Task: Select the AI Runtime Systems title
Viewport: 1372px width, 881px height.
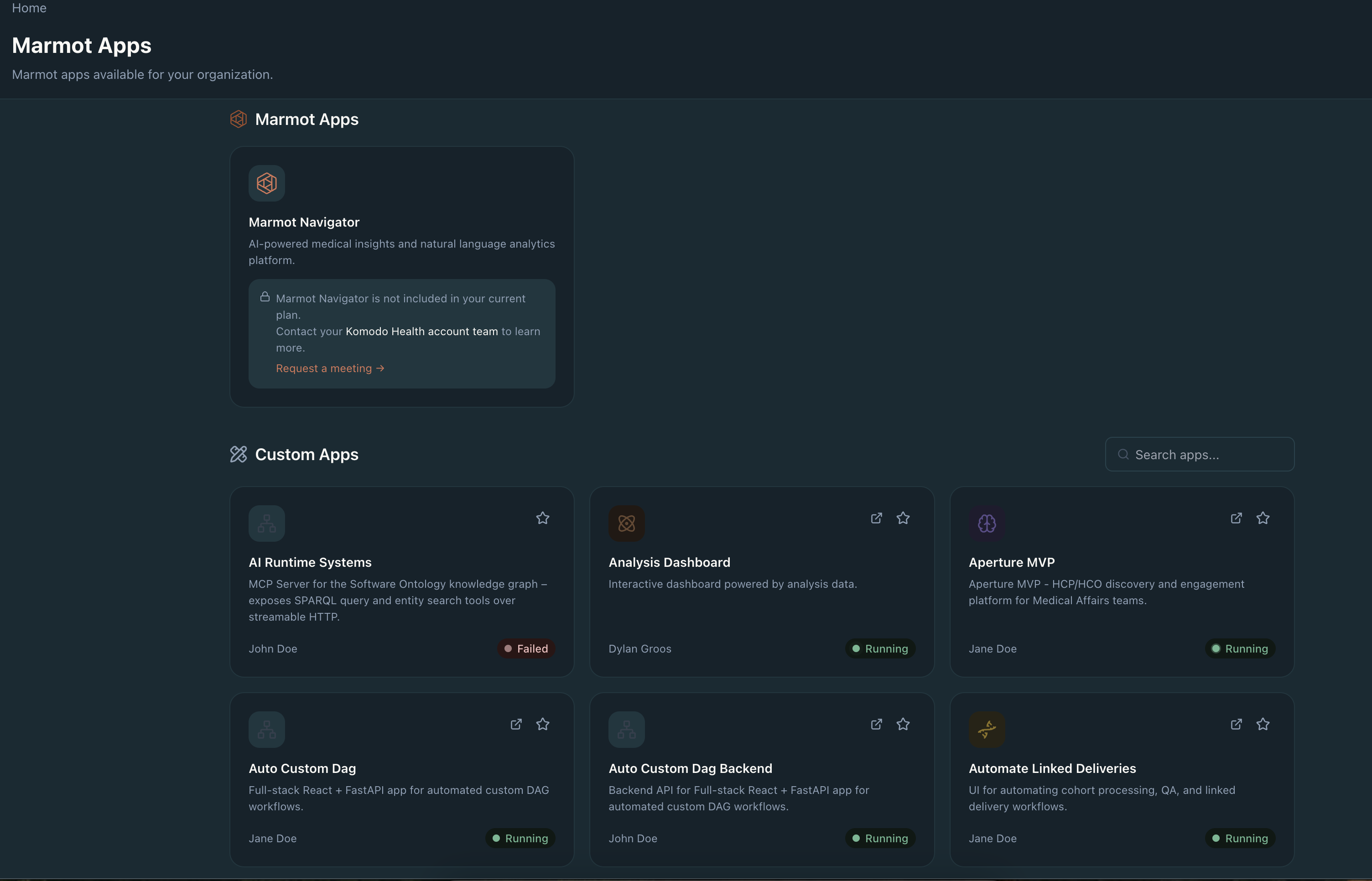Action: tap(310, 562)
